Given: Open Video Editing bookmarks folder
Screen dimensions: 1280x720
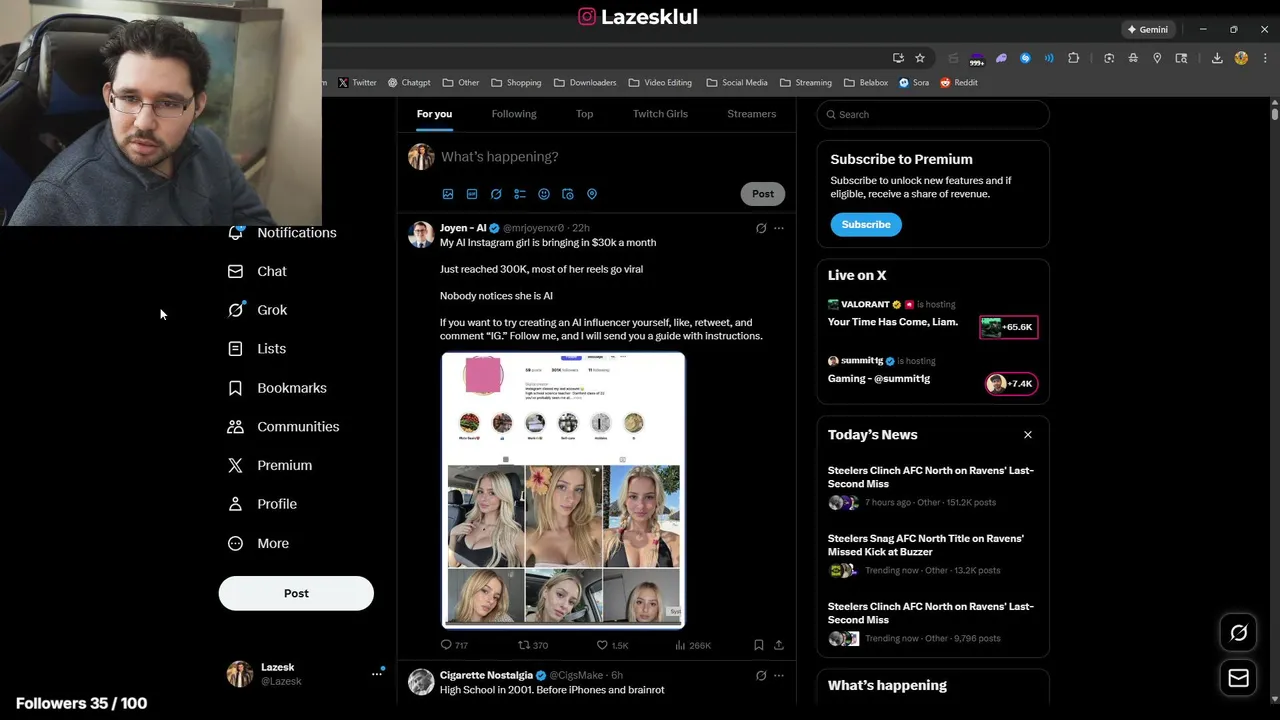Looking at the screenshot, I should pos(660,83).
